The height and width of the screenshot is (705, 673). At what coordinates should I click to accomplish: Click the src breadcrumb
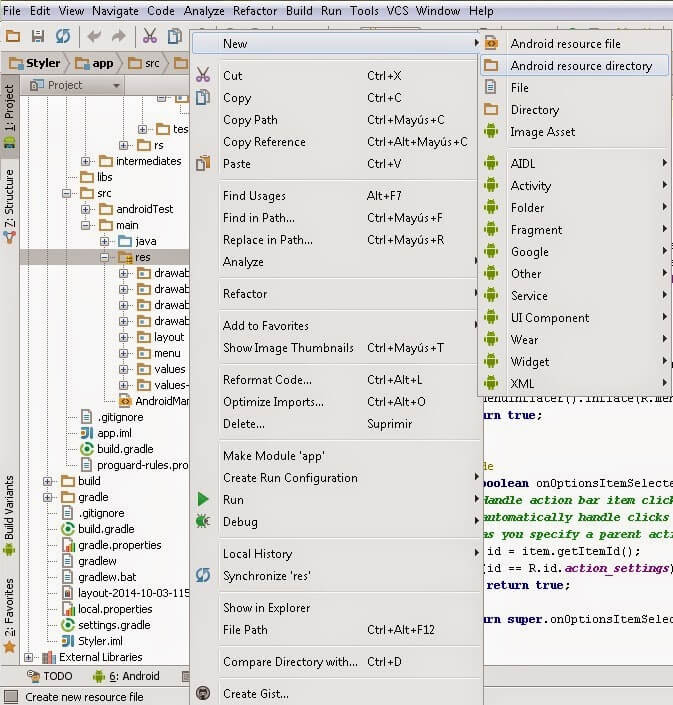coord(144,63)
